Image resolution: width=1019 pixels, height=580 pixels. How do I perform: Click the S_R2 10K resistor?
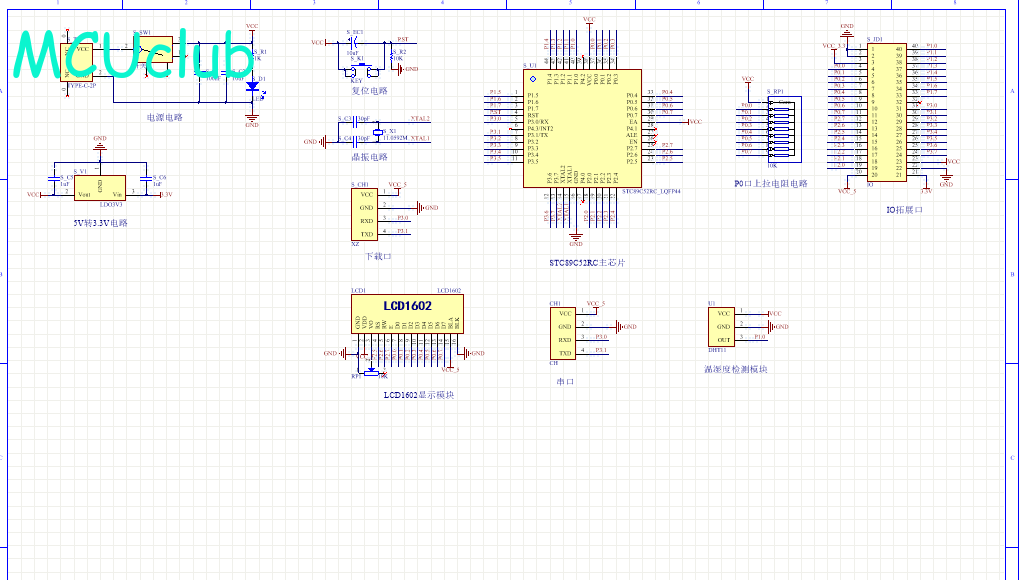(393, 57)
